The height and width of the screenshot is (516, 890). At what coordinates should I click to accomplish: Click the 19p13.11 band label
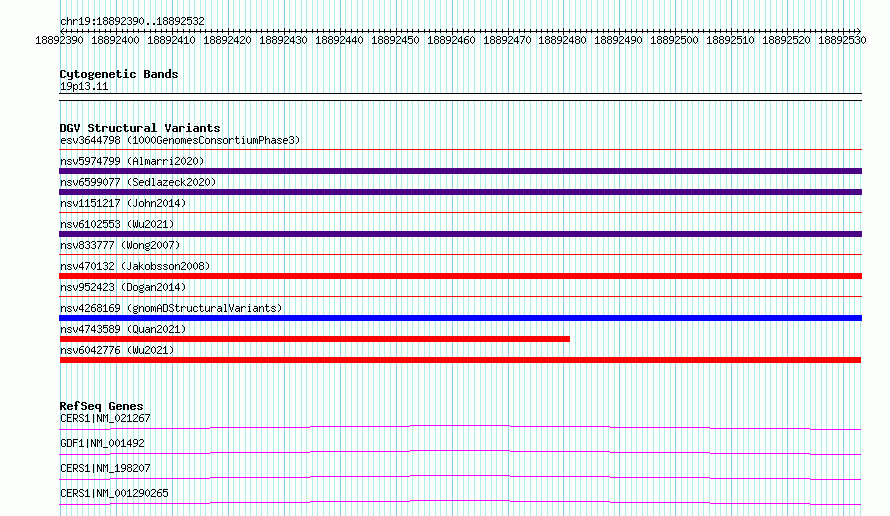pyautogui.click(x=84, y=86)
